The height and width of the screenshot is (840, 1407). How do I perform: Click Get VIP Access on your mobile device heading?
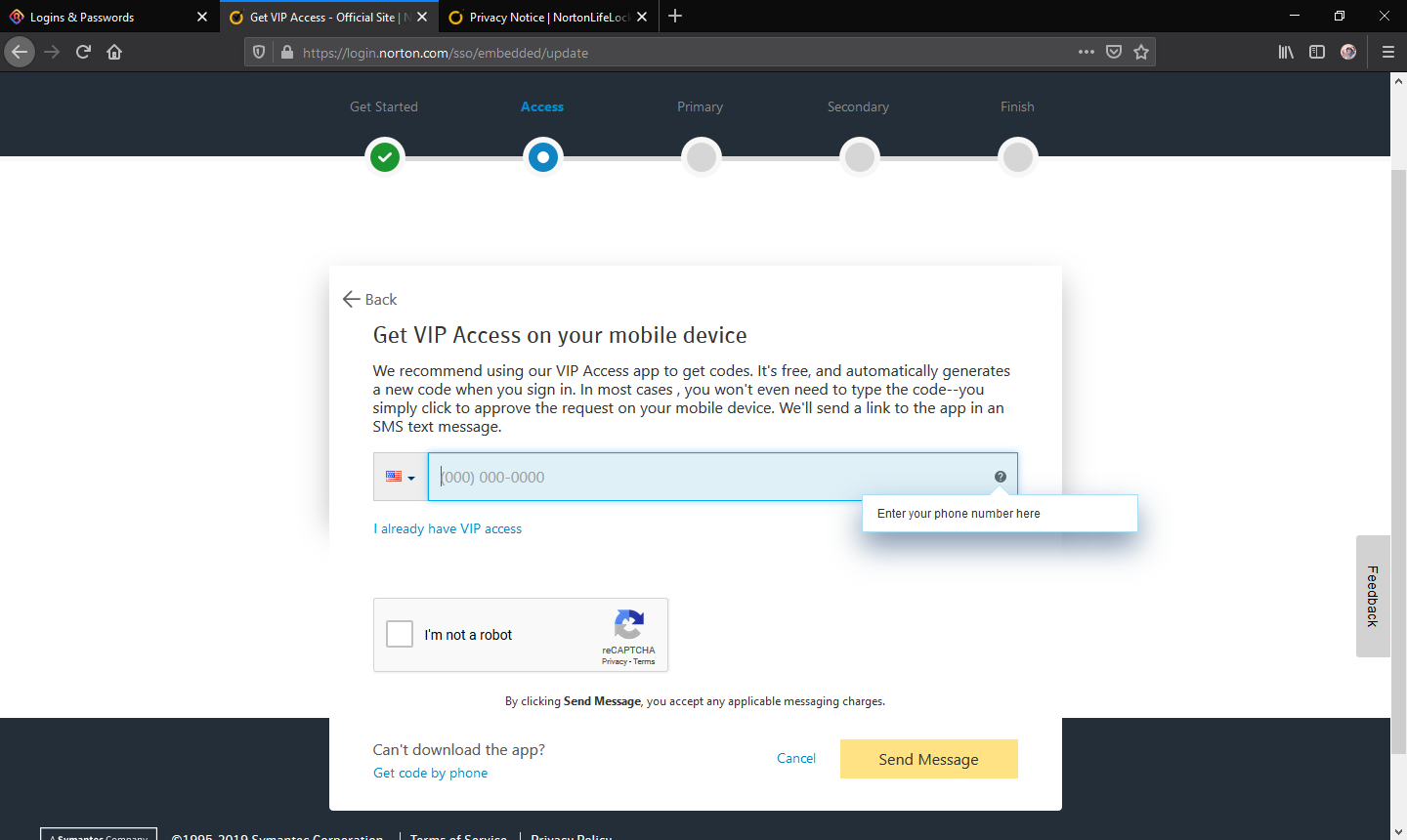click(x=560, y=335)
